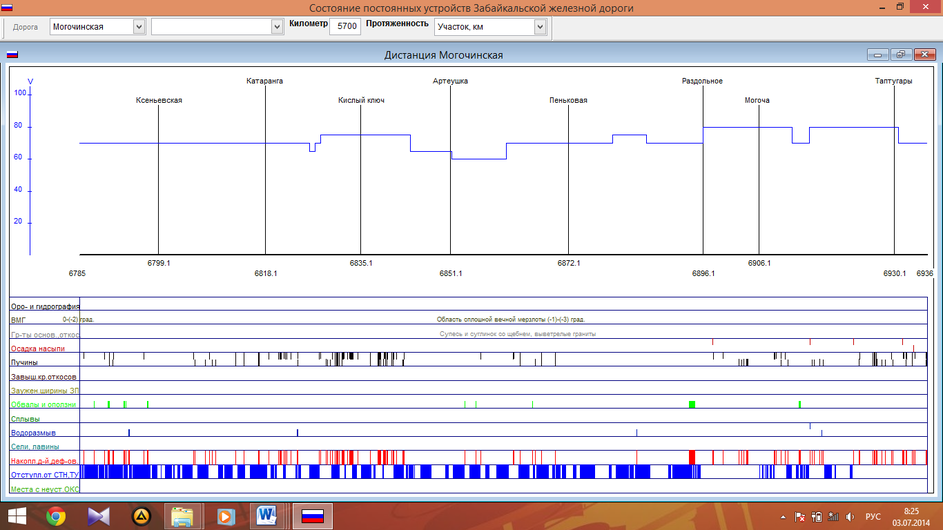This screenshot has height=530, width=943.
Task: Open Google Chrome from the taskbar
Action: click(55, 516)
